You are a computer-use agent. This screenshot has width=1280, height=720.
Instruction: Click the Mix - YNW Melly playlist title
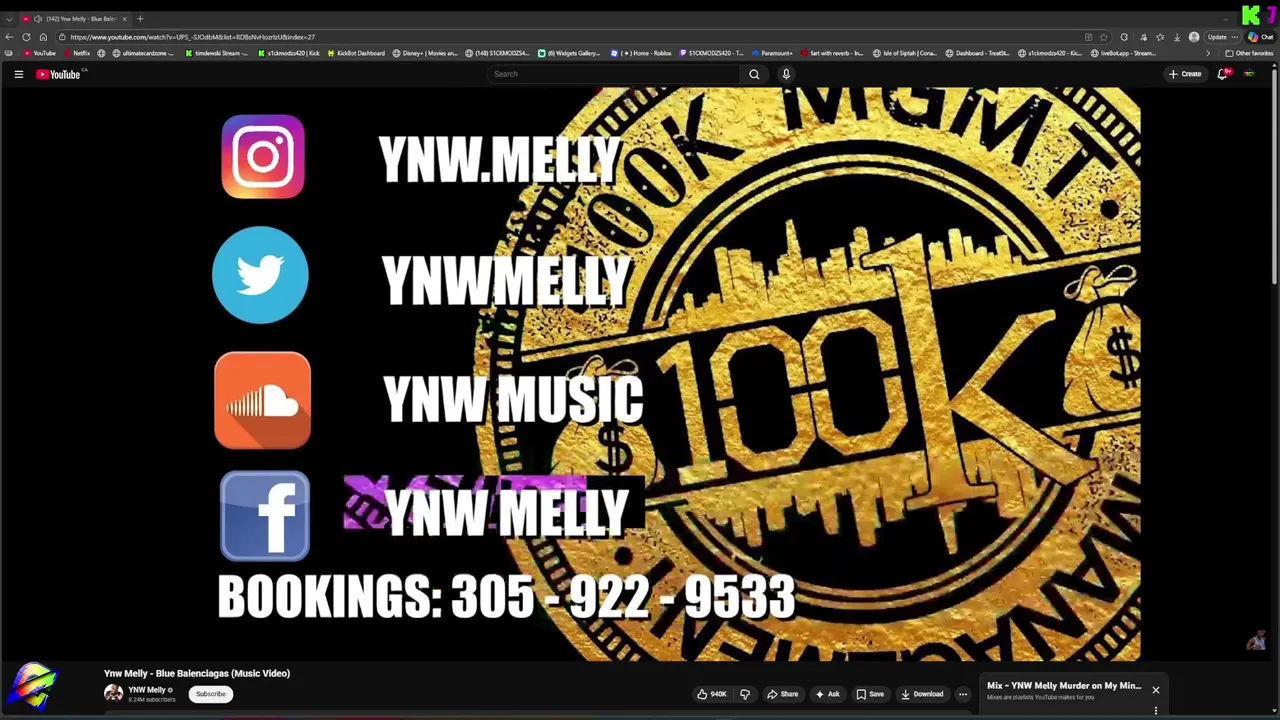pyautogui.click(x=1064, y=686)
